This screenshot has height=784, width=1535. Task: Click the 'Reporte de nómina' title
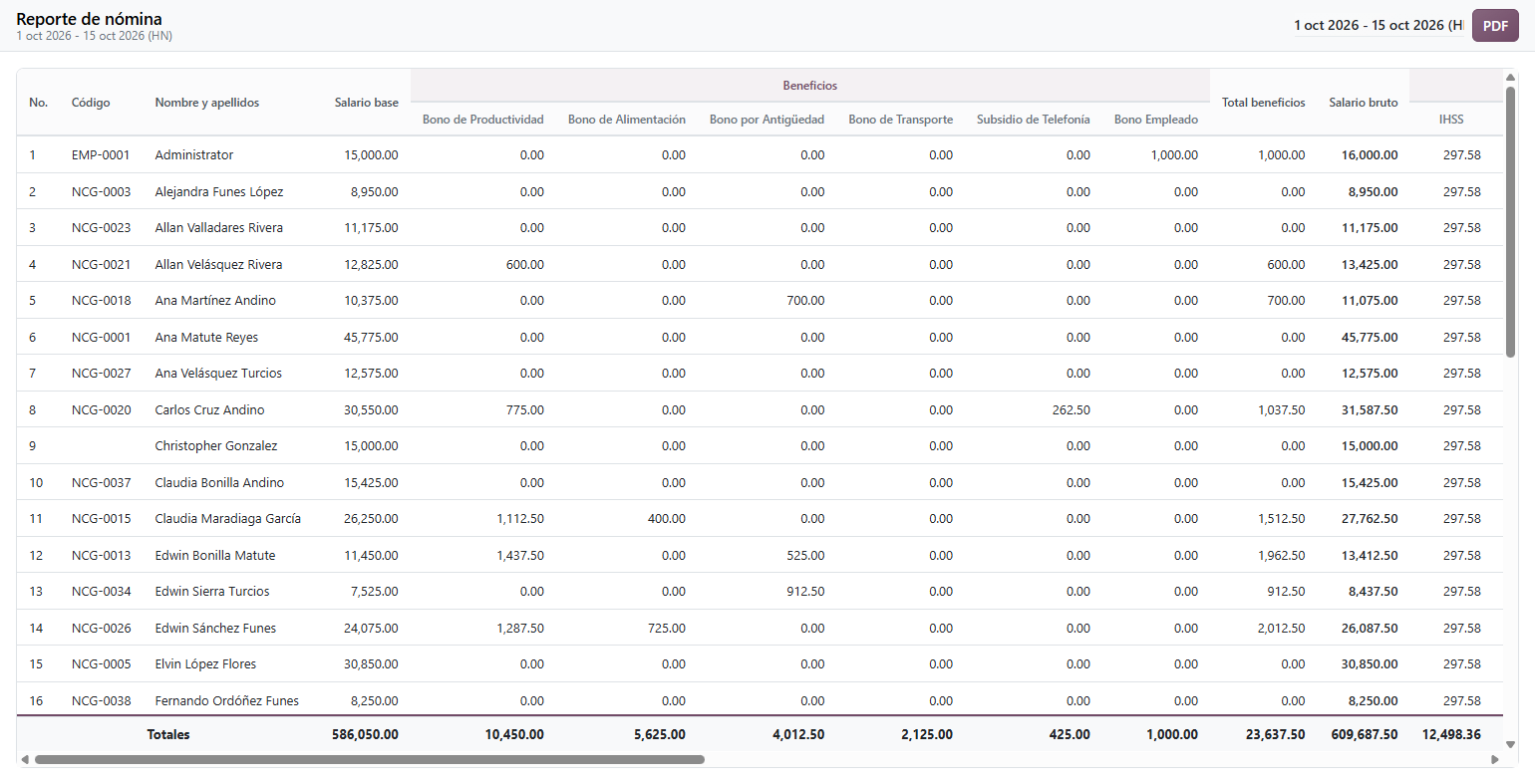[89, 19]
